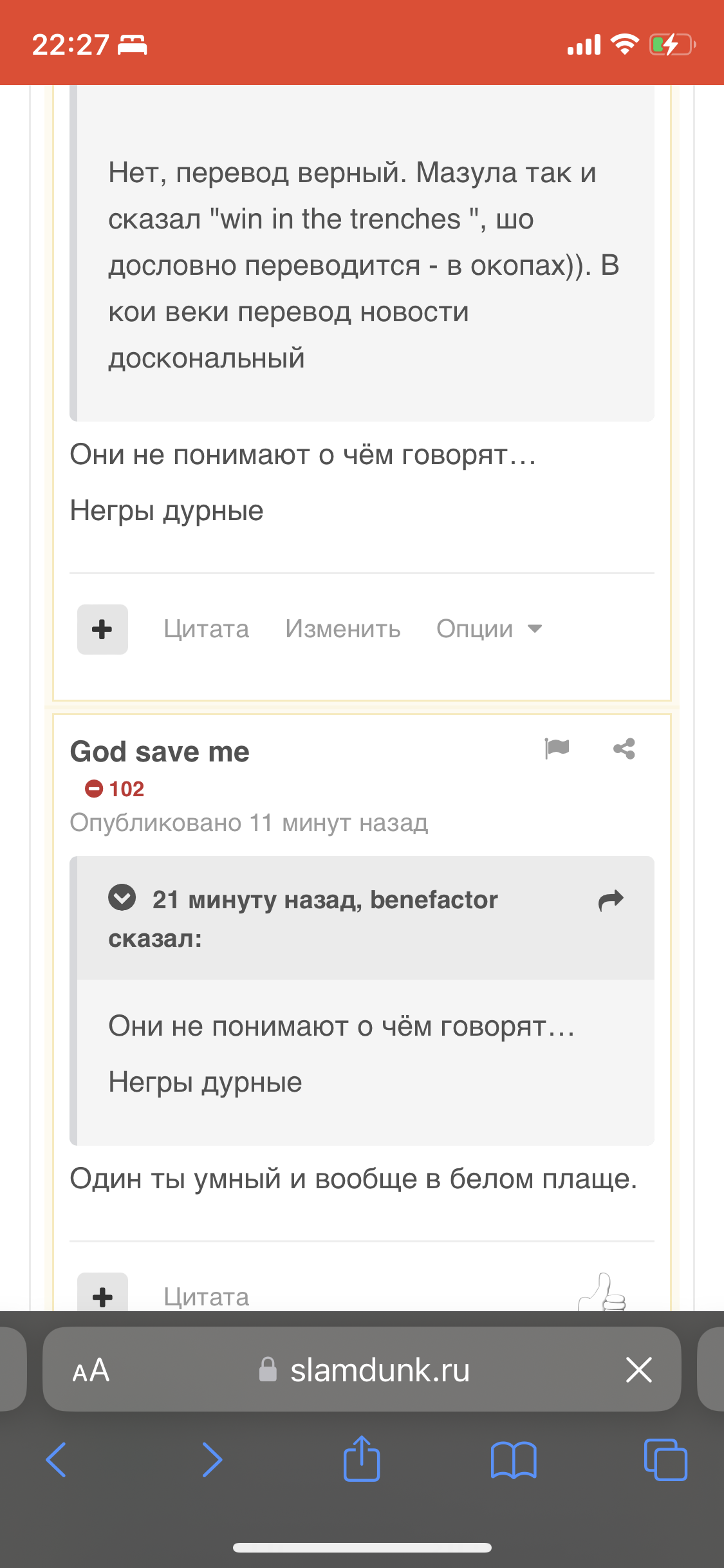
Task: Open the Safari tabs overview icon
Action: pos(665,1460)
